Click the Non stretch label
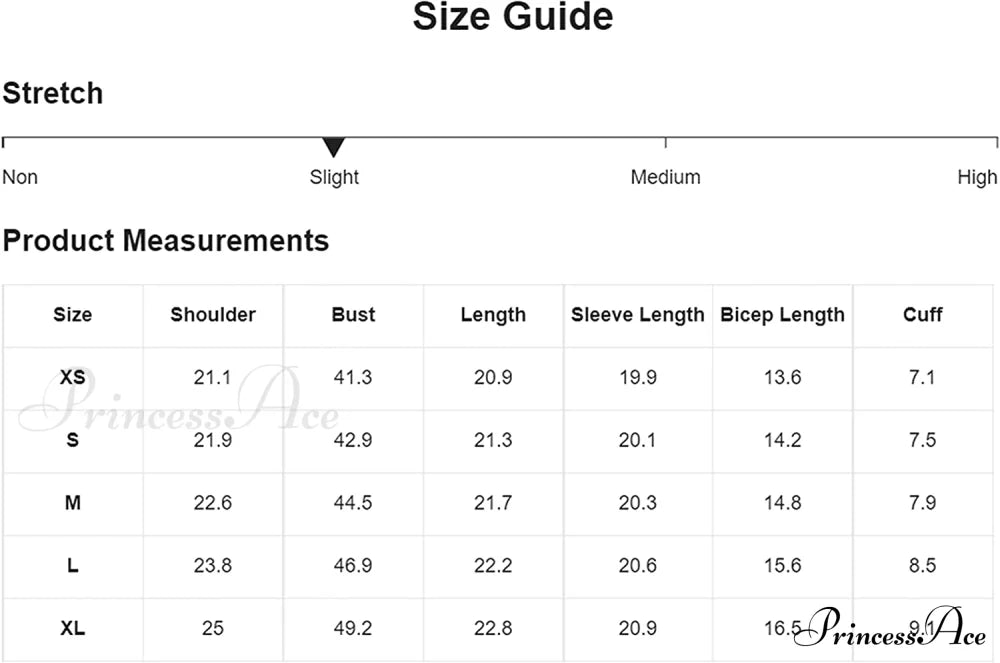This screenshot has height=663, width=1000. [x=20, y=177]
